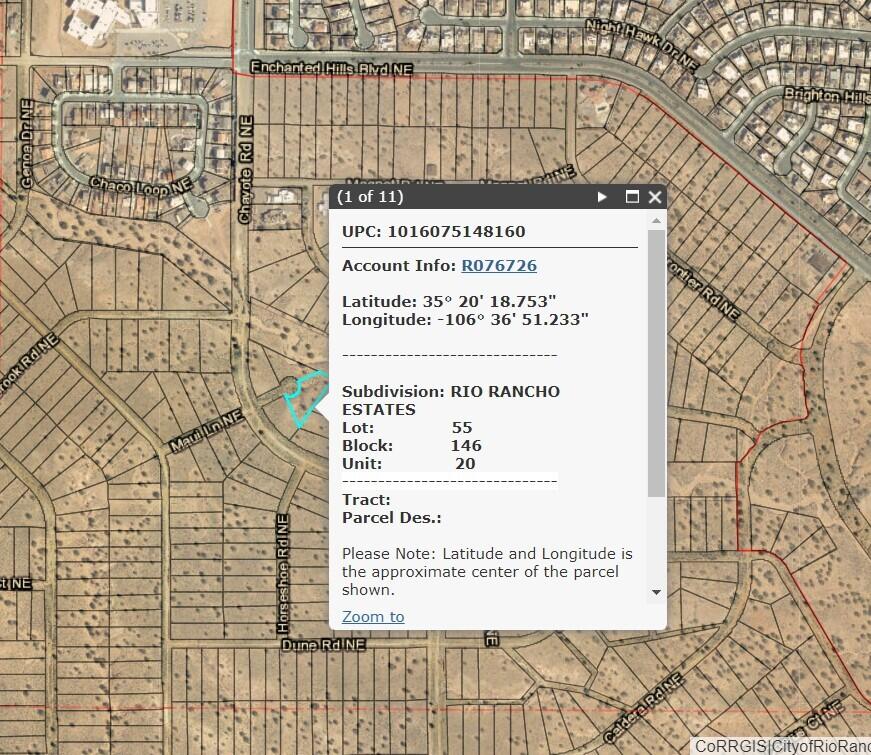Click the Chaco Loop NE map label
The width and height of the screenshot is (871, 755).
[141, 187]
